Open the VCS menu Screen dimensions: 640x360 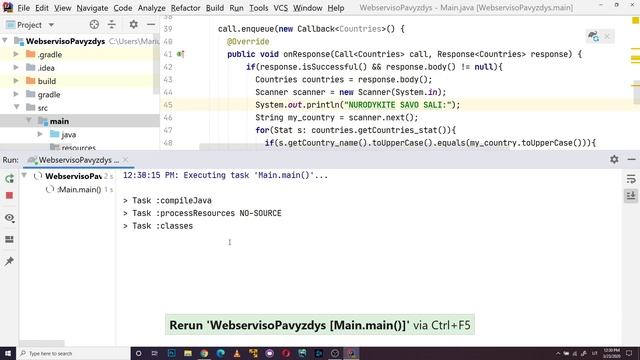(x=280, y=8)
